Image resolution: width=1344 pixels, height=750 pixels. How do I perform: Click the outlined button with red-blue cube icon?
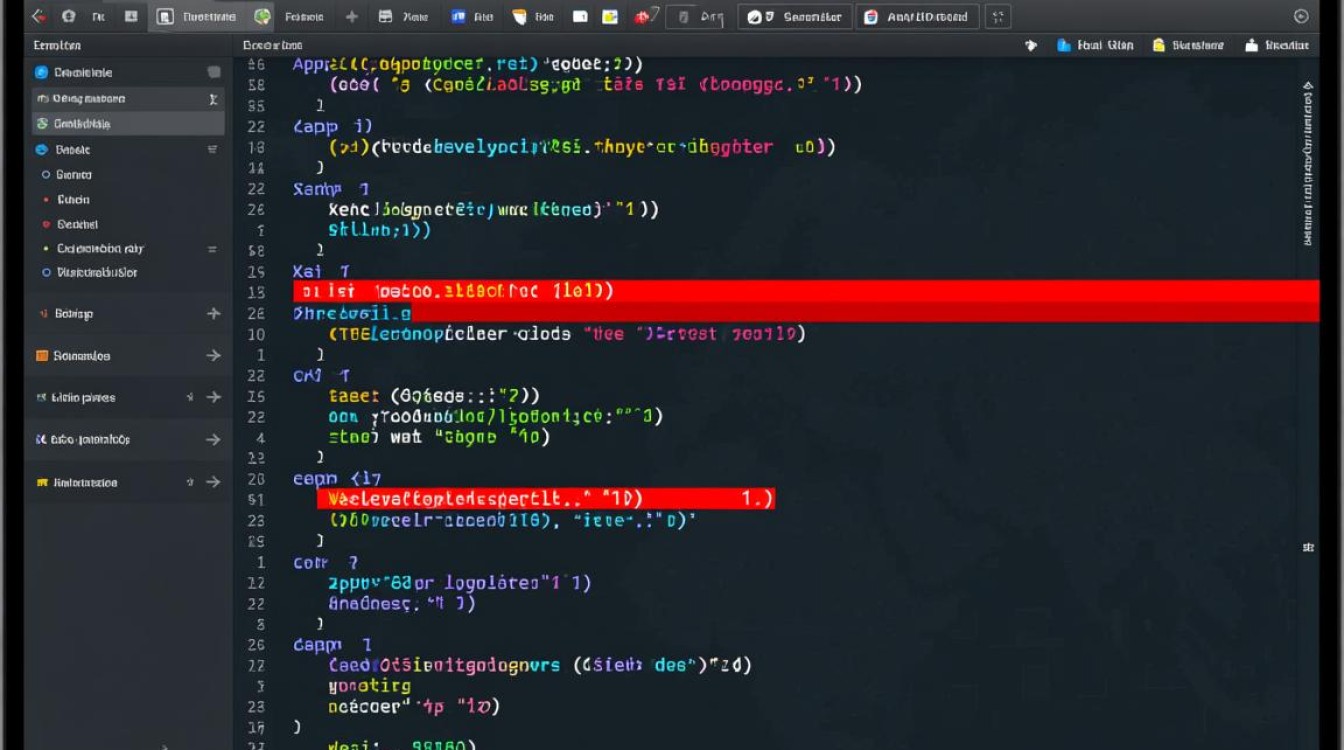916,16
